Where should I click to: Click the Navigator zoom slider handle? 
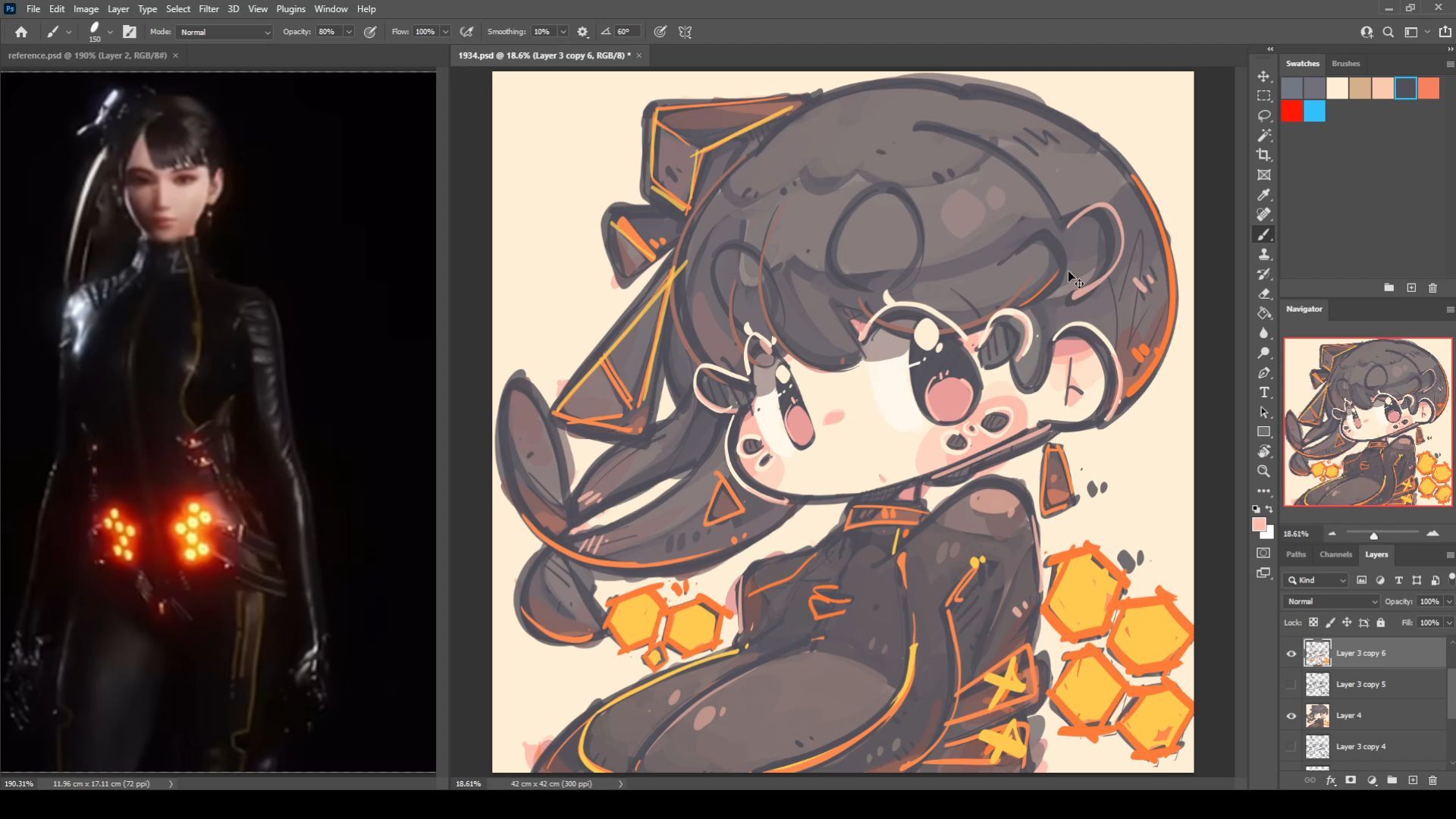[1373, 535]
